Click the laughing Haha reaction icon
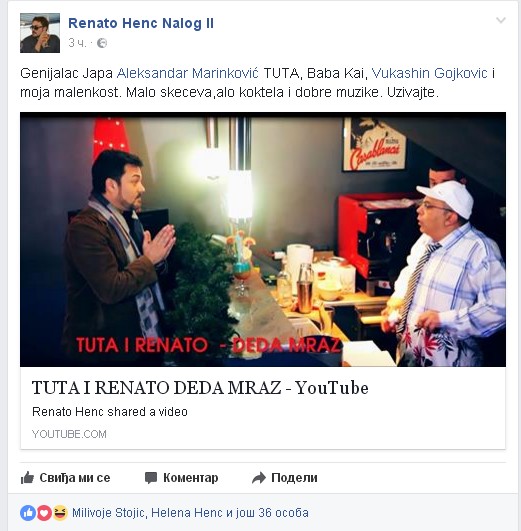 point(60,513)
